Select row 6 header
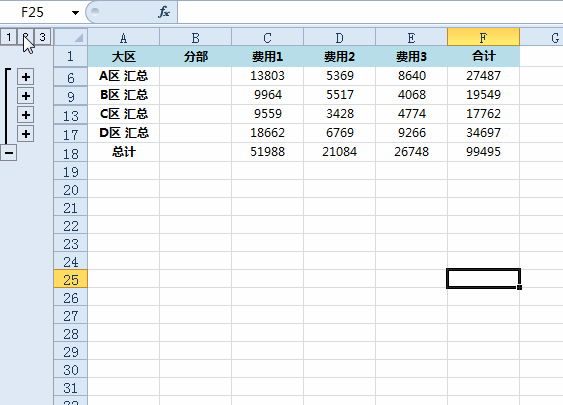Viewport: 563px width, 405px height. pyautogui.click(x=71, y=76)
